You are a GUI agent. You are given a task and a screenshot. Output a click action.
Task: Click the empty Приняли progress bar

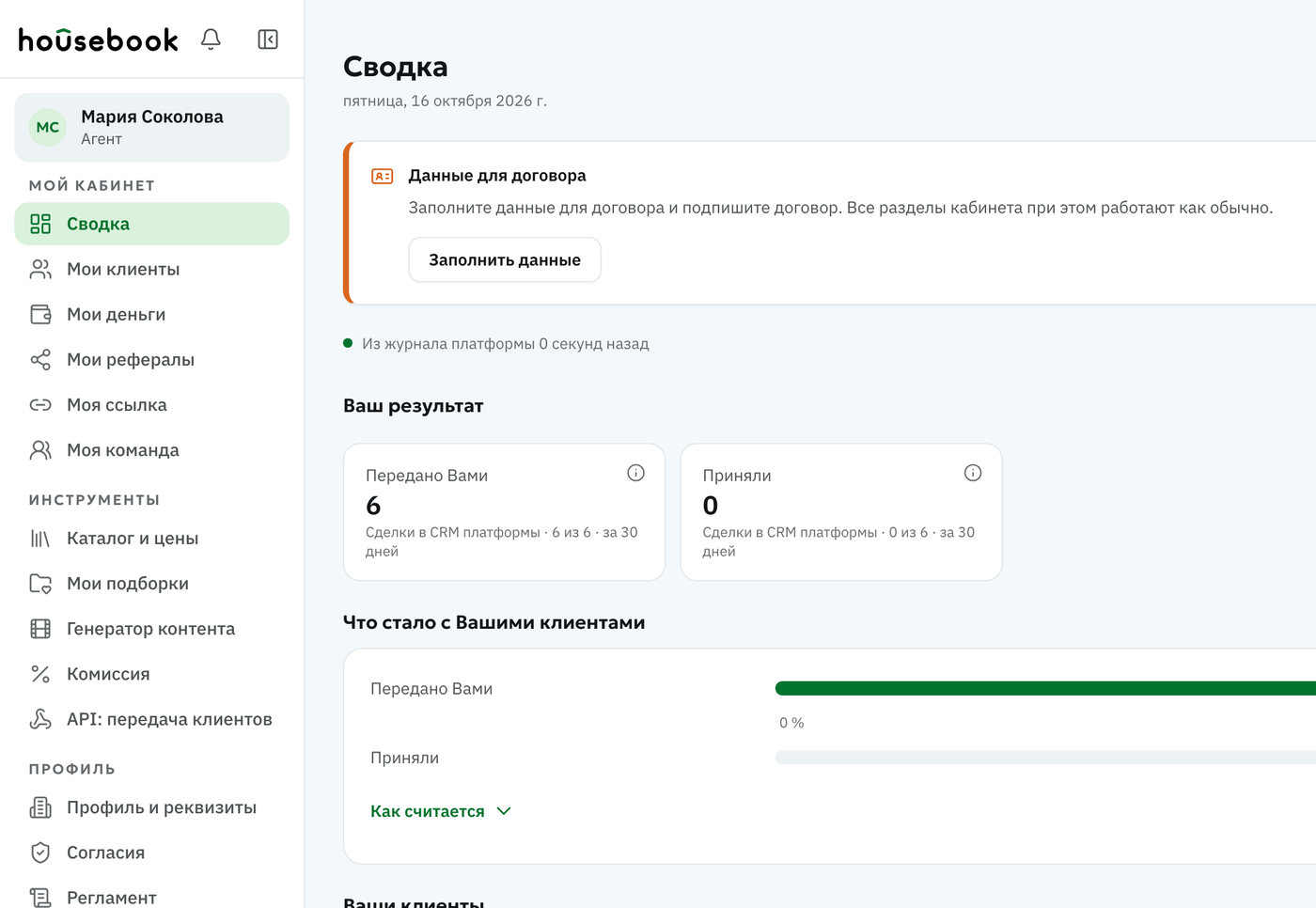coord(1045,757)
